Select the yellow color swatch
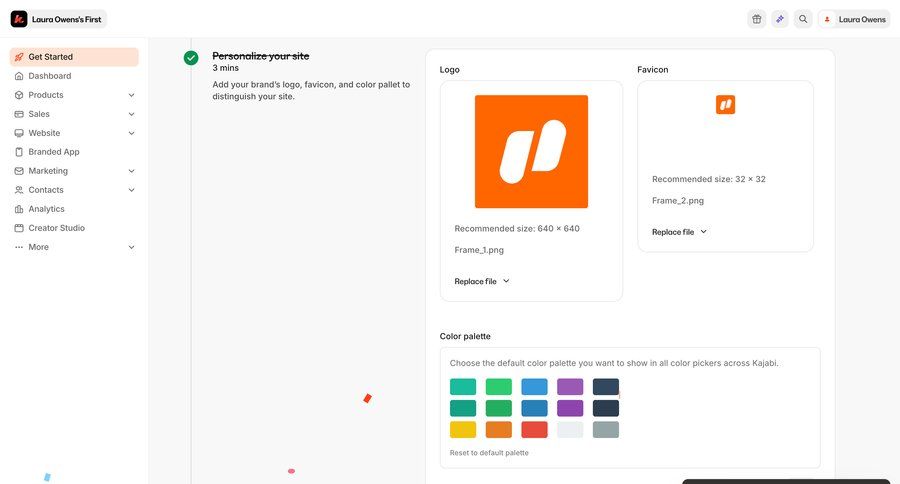The image size is (900, 484). point(463,429)
